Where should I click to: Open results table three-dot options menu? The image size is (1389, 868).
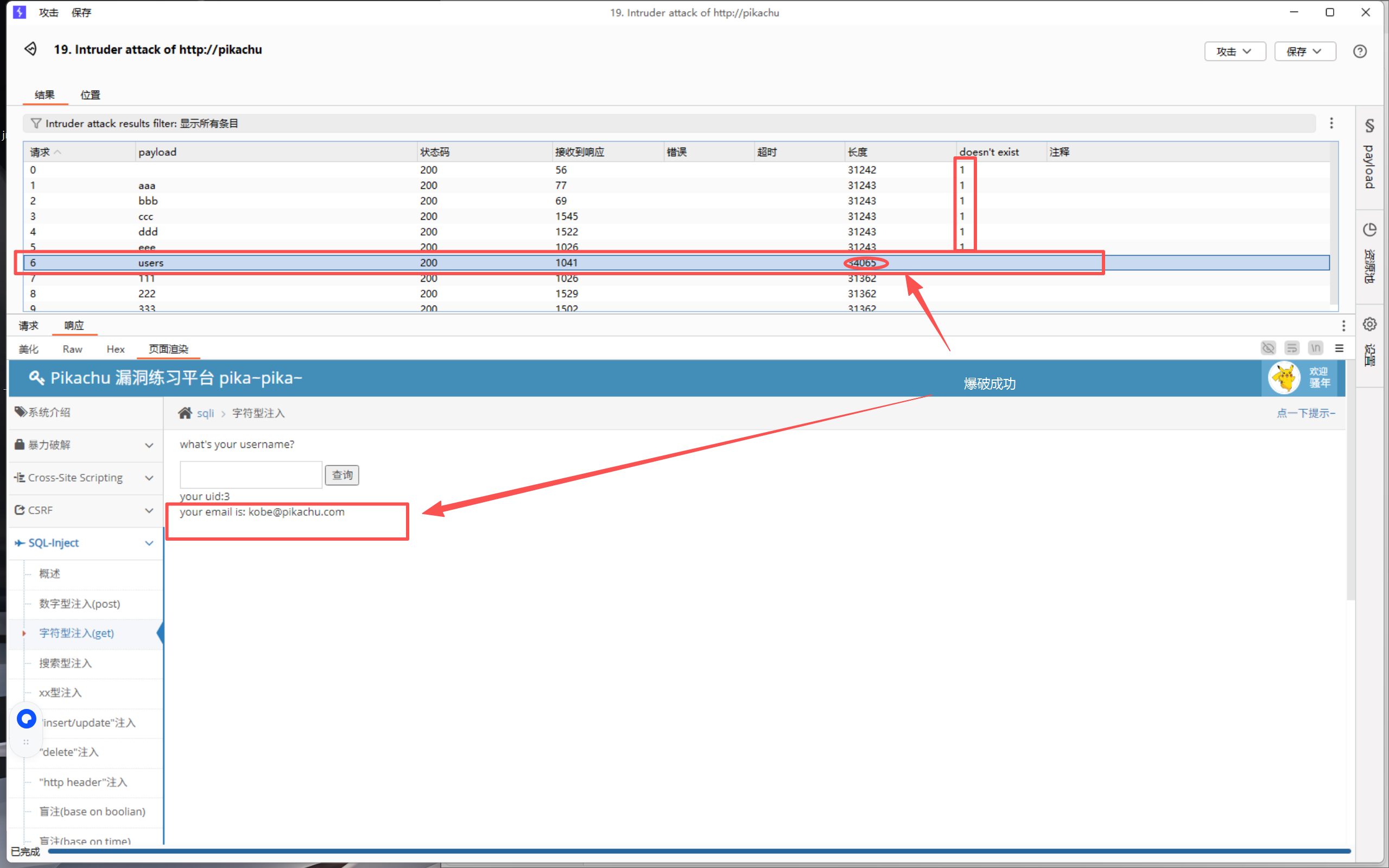pyautogui.click(x=1331, y=123)
